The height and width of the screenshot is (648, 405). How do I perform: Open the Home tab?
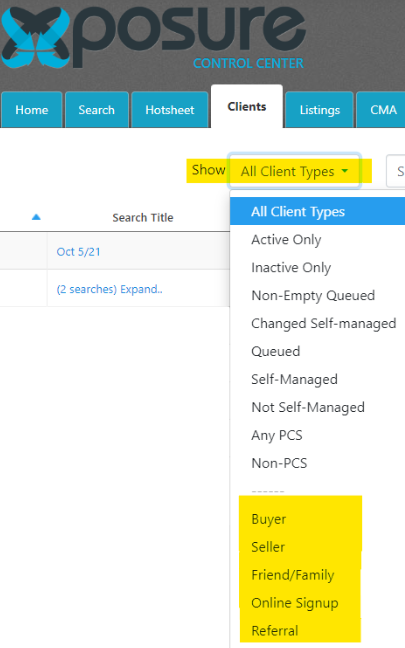pyautogui.click(x=31, y=110)
